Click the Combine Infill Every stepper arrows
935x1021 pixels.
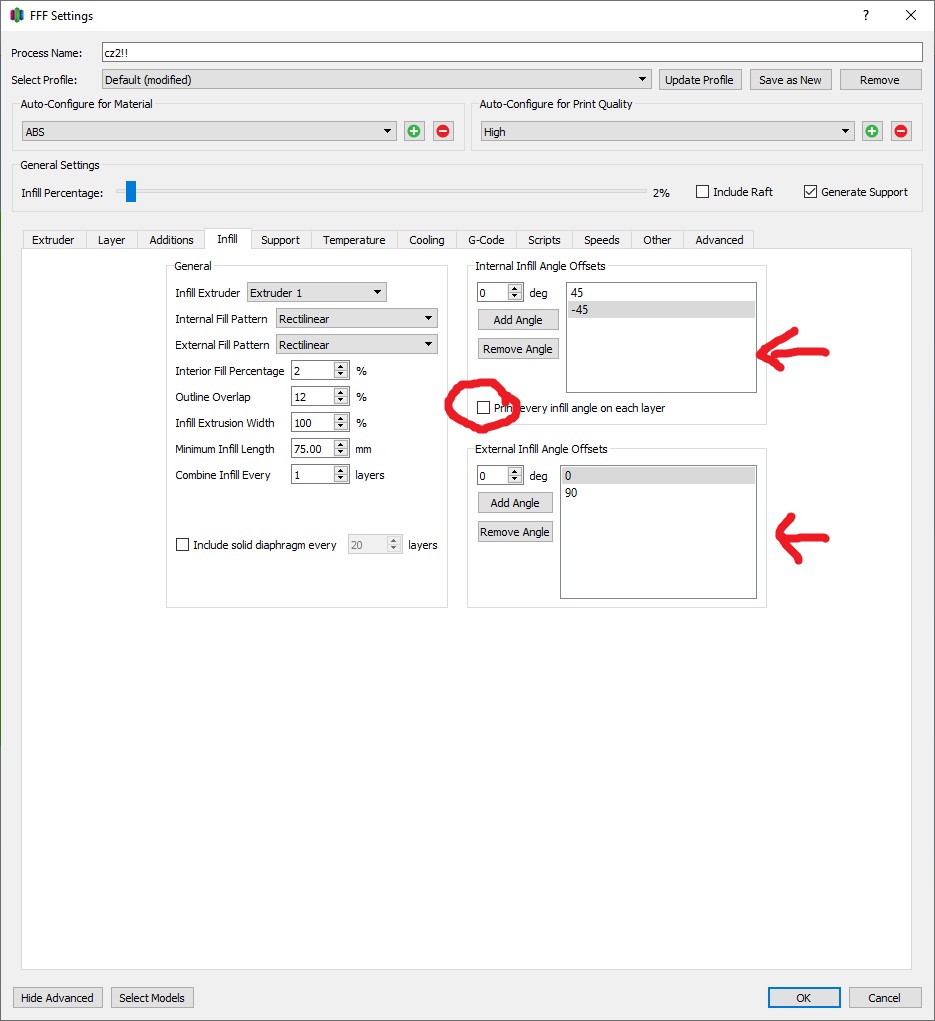[341, 475]
